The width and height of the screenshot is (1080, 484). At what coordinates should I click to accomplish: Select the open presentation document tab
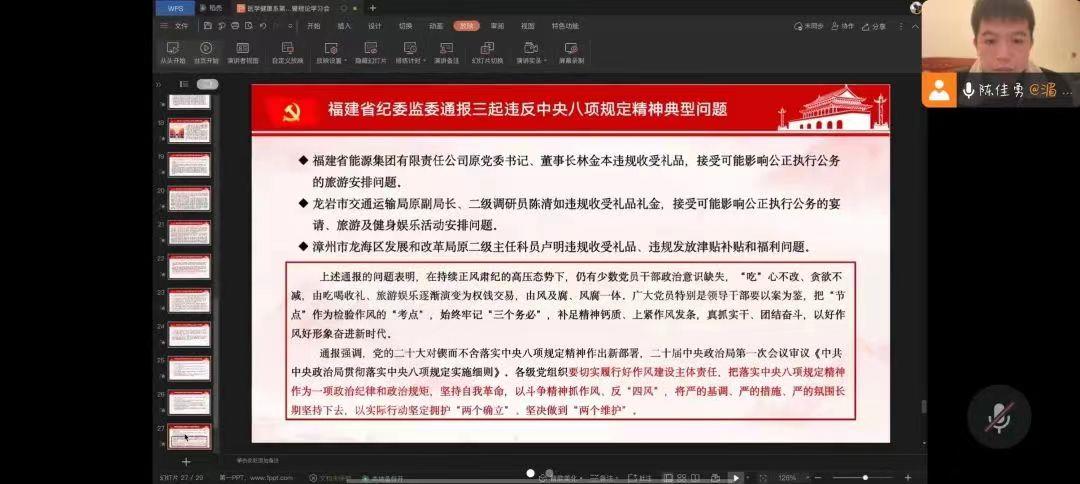(298, 8)
